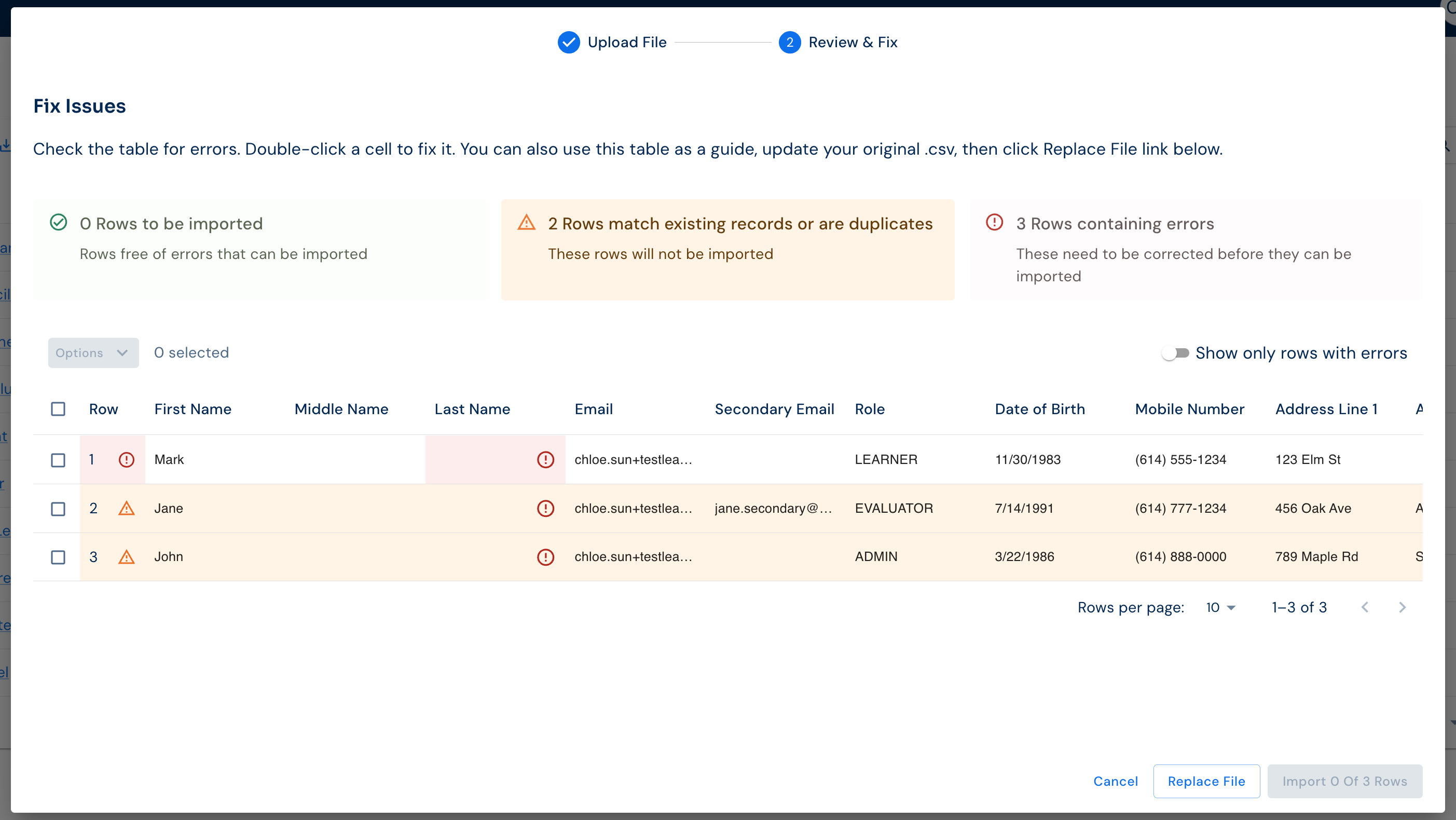Click the Cancel link
Image resolution: width=1456 pixels, height=820 pixels.
[1116, 781]
